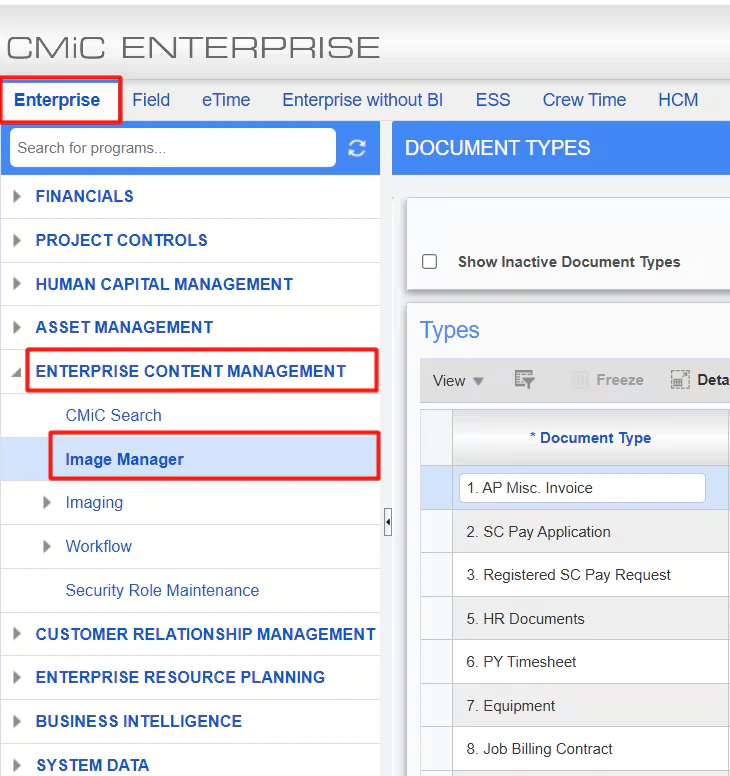Click the Workflow folder label
The height and width of the screenshot is (776, 730).
pyautogui.click(x=98, y=546)
